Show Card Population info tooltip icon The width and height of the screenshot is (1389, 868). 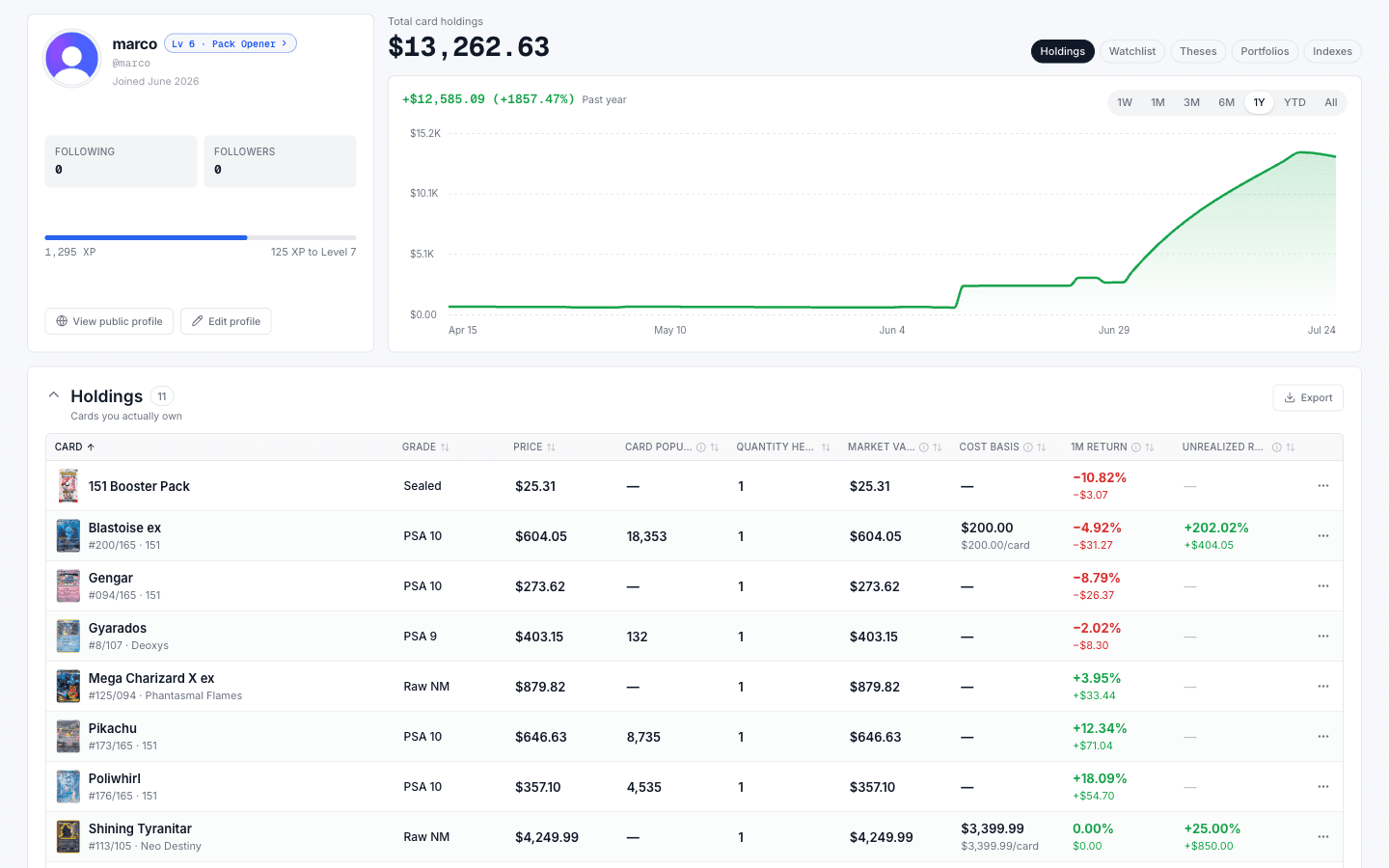pos(701,448)
